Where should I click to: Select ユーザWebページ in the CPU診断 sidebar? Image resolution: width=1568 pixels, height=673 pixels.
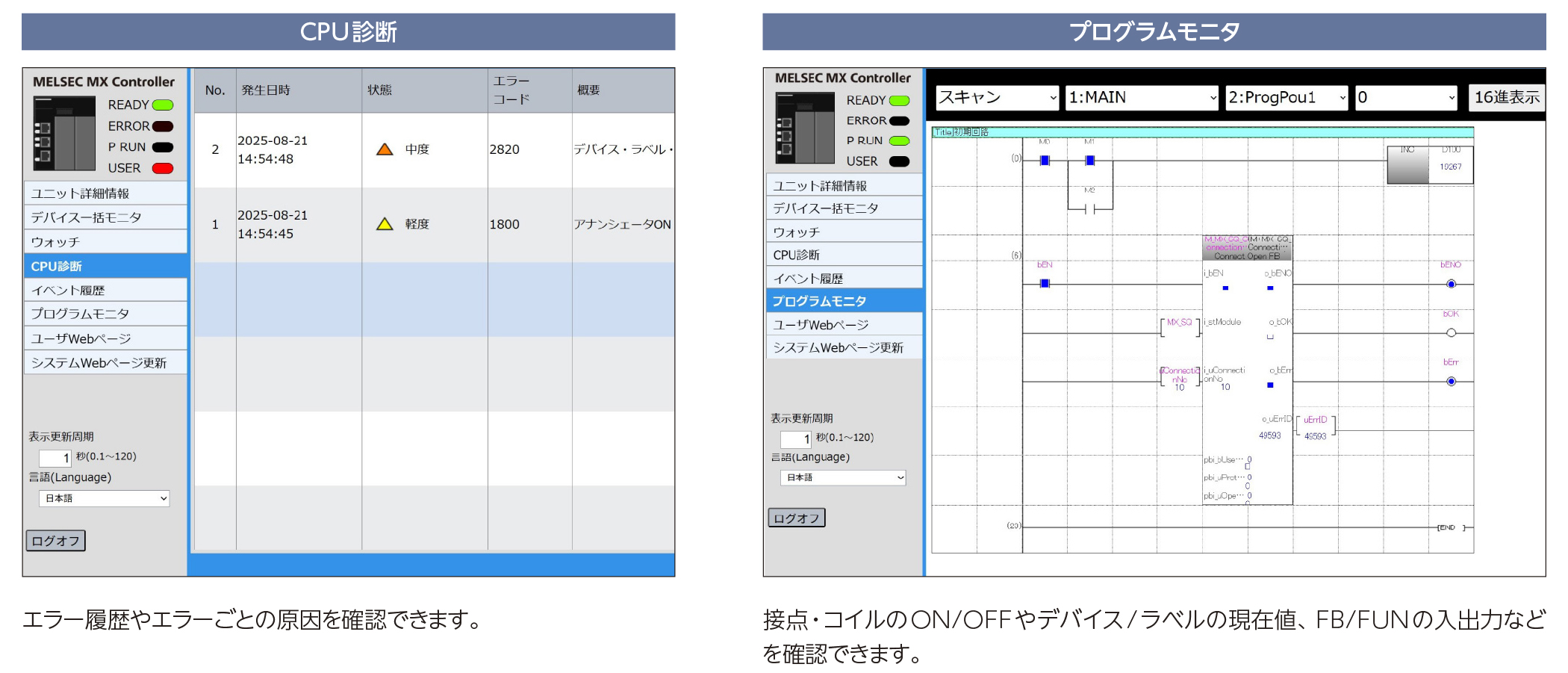[x=105, y=338]
